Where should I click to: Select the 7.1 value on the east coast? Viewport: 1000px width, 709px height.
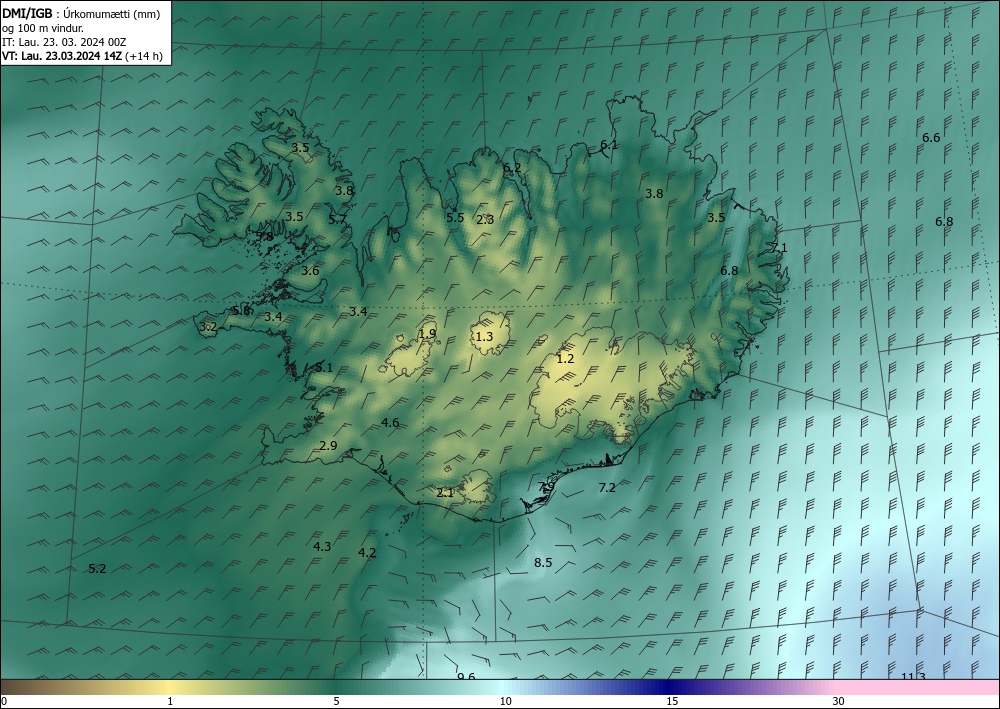click(x=779, y=248)
